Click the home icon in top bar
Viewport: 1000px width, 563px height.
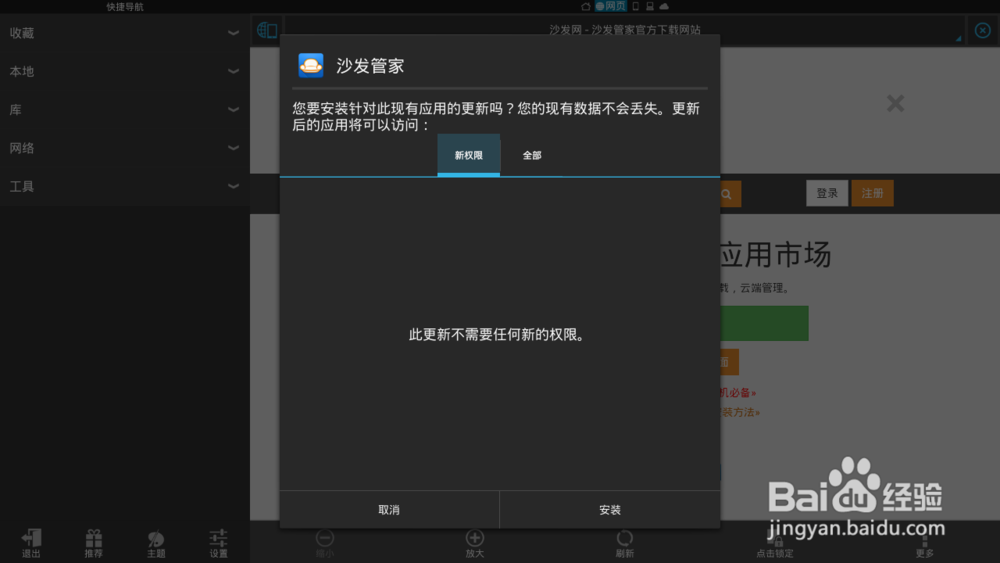pyautogui.click(x=585, y=6)
